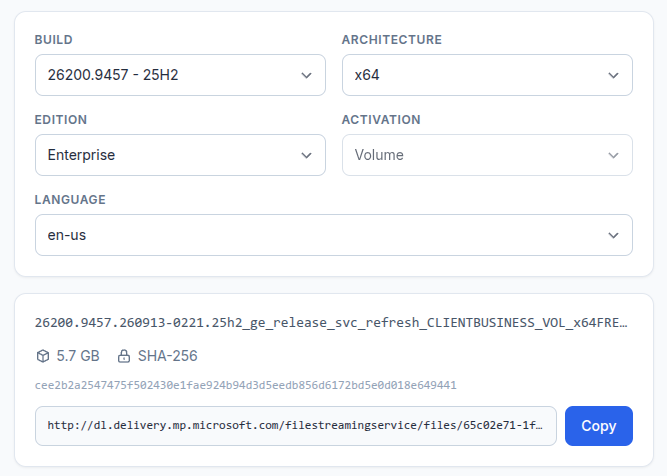Image resolution: width=667 pixels, height=476 pixels.
Task: Click the ARCHITECTURE field label
Action: click(392, 40)
